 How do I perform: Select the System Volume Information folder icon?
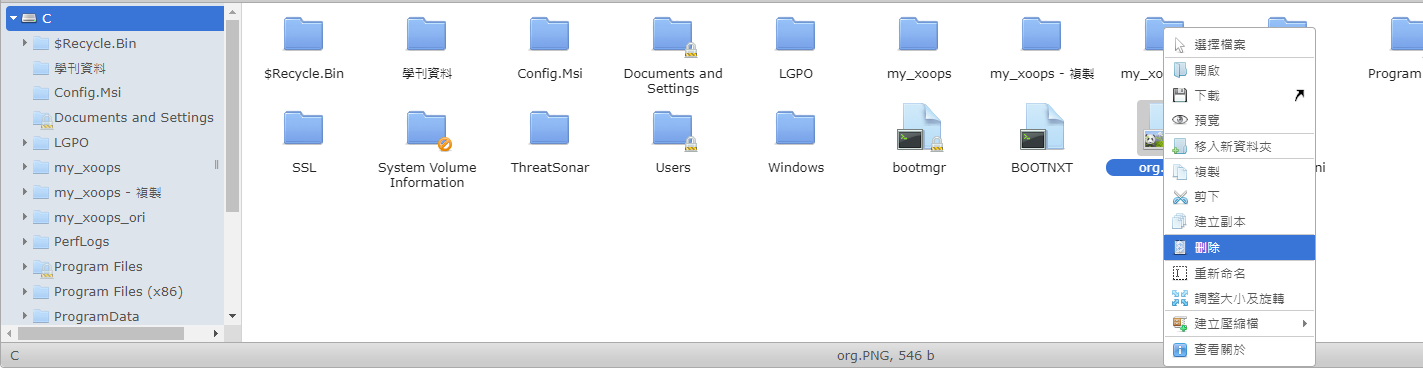(x=428, y=129)
